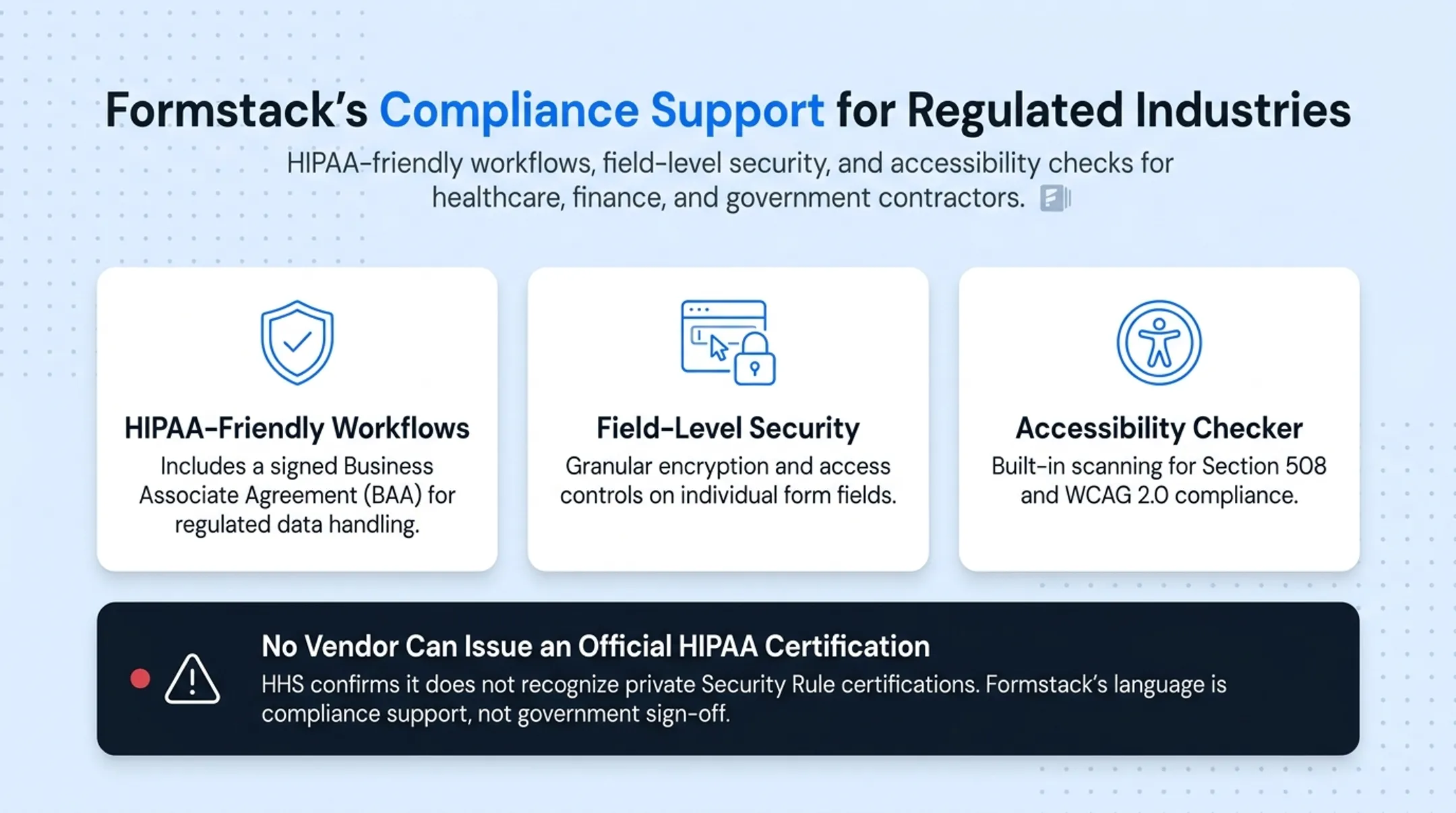
Task: Select the HIPAA-Friendly Workflows heading
Action: pyautogui.click(x=297, y=428)
